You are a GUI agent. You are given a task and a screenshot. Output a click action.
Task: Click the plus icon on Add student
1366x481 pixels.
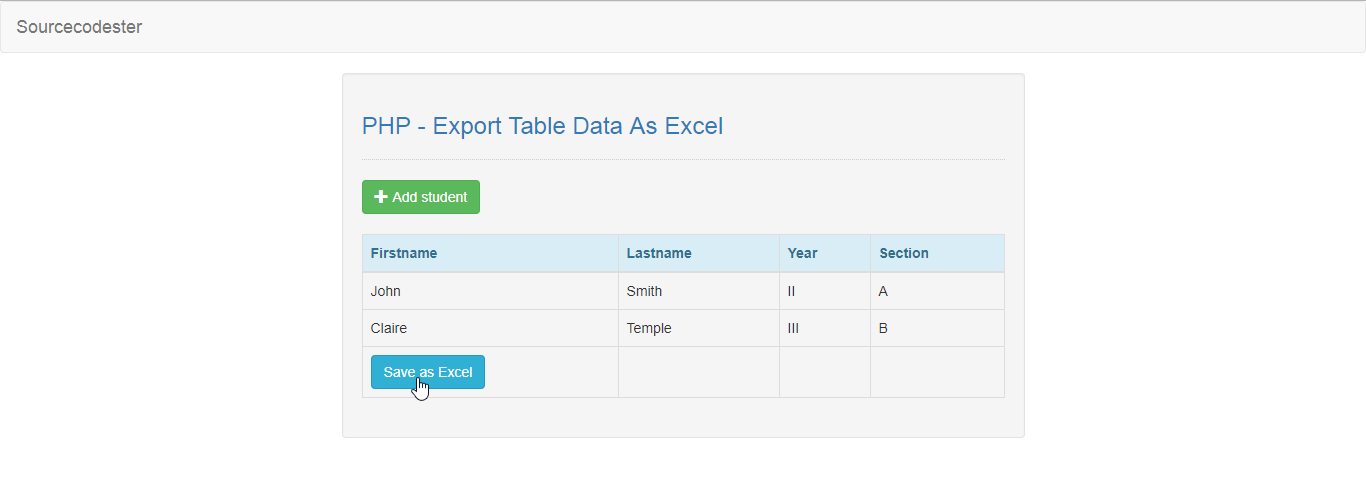coord(381,197)
